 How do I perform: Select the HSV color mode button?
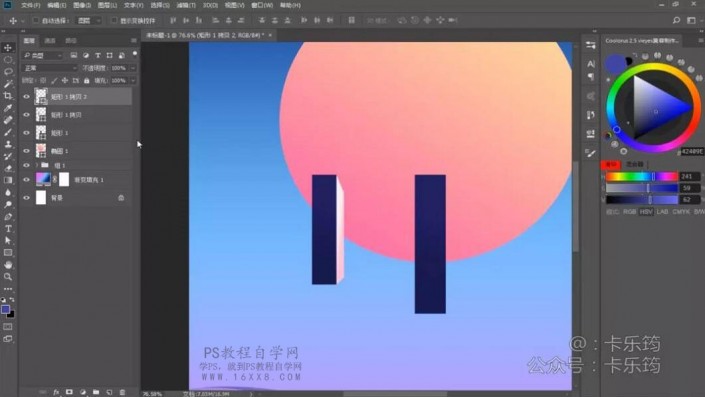click(x=646, y=212)
